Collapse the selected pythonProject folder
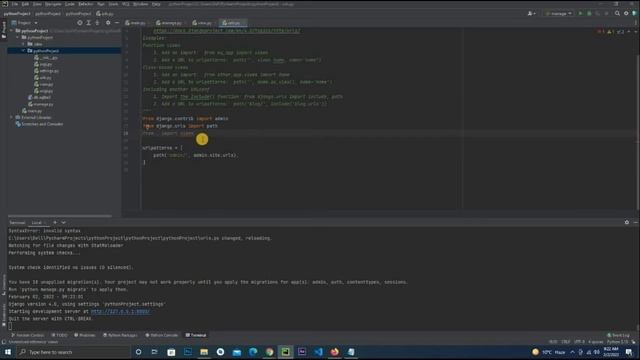 pos(23,51)
